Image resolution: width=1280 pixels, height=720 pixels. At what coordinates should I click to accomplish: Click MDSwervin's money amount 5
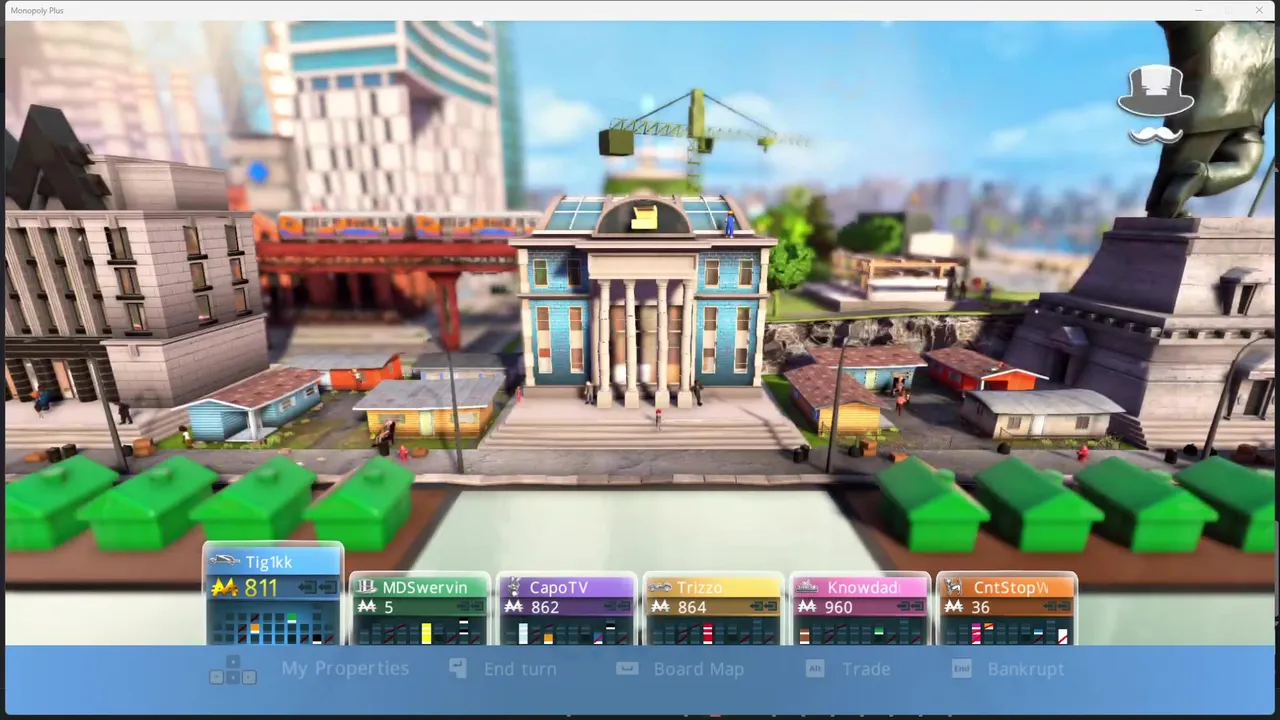point(388,607)
